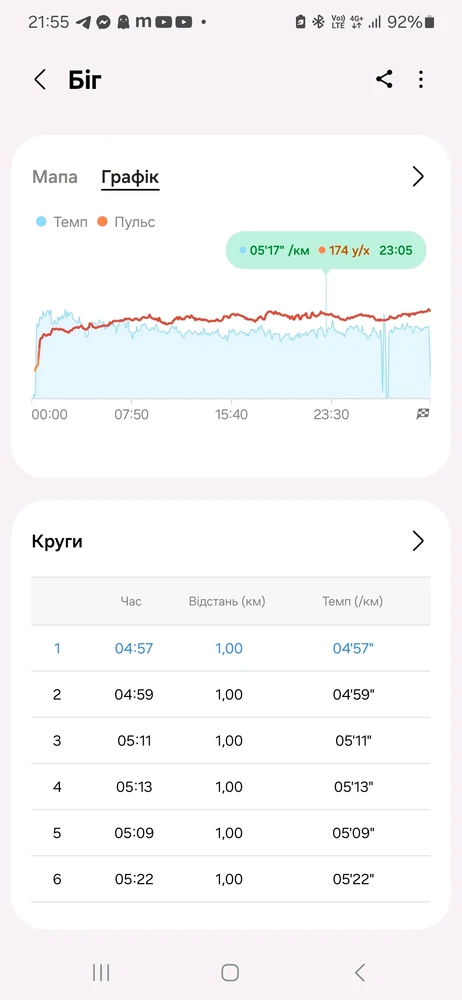Open the three-dot more options menu
Image resolution: width=462 pixels, height=1000 pixels.
[x=421, y=80]
